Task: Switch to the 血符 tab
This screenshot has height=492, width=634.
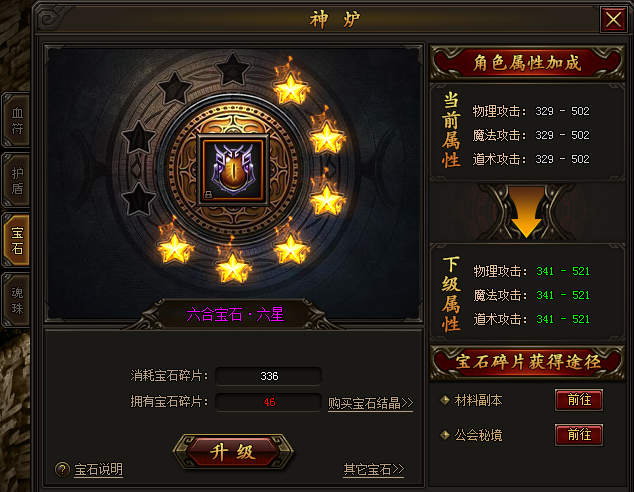Action: click(17, 120)
